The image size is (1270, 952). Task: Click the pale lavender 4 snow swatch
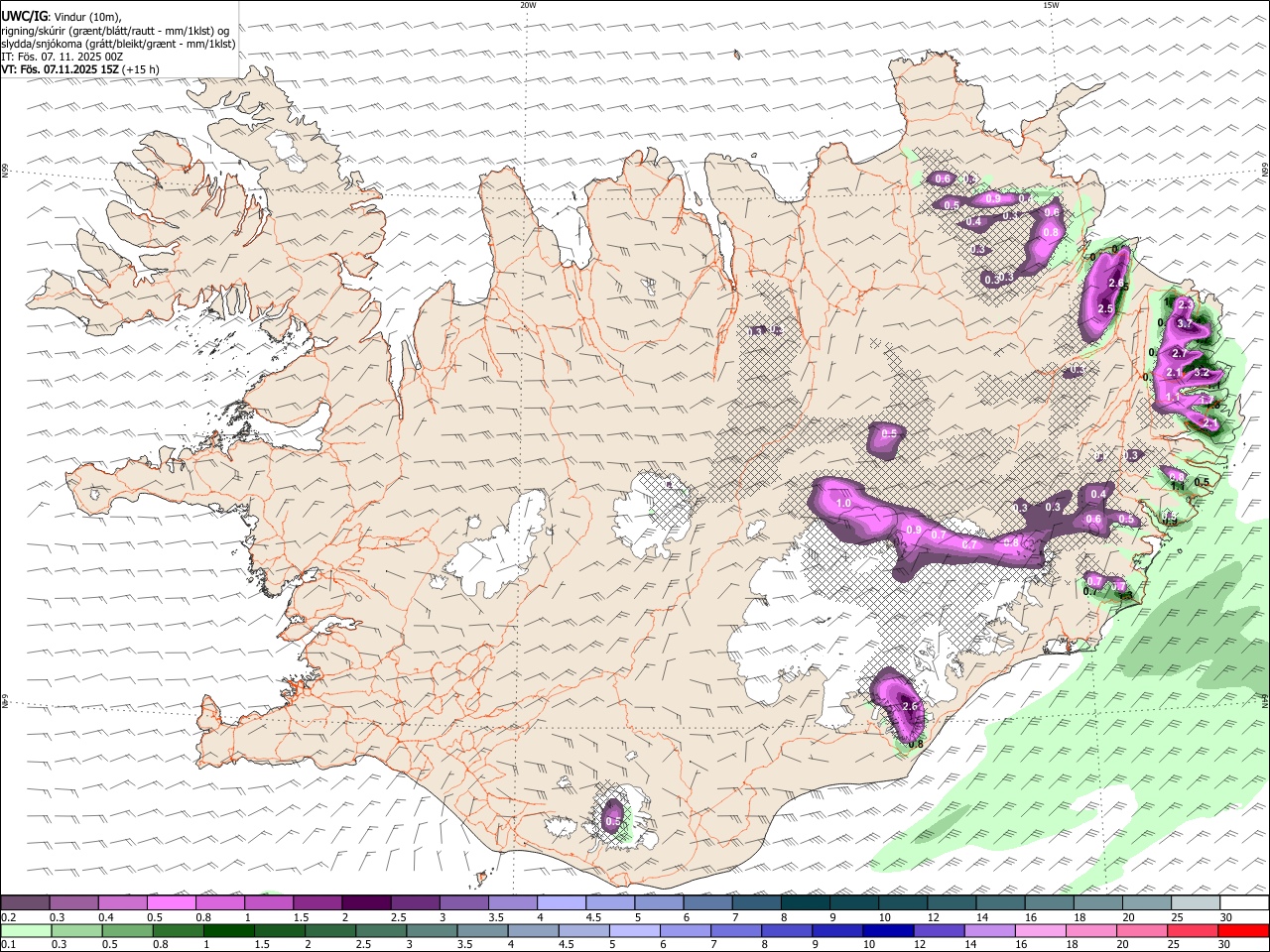561,902
